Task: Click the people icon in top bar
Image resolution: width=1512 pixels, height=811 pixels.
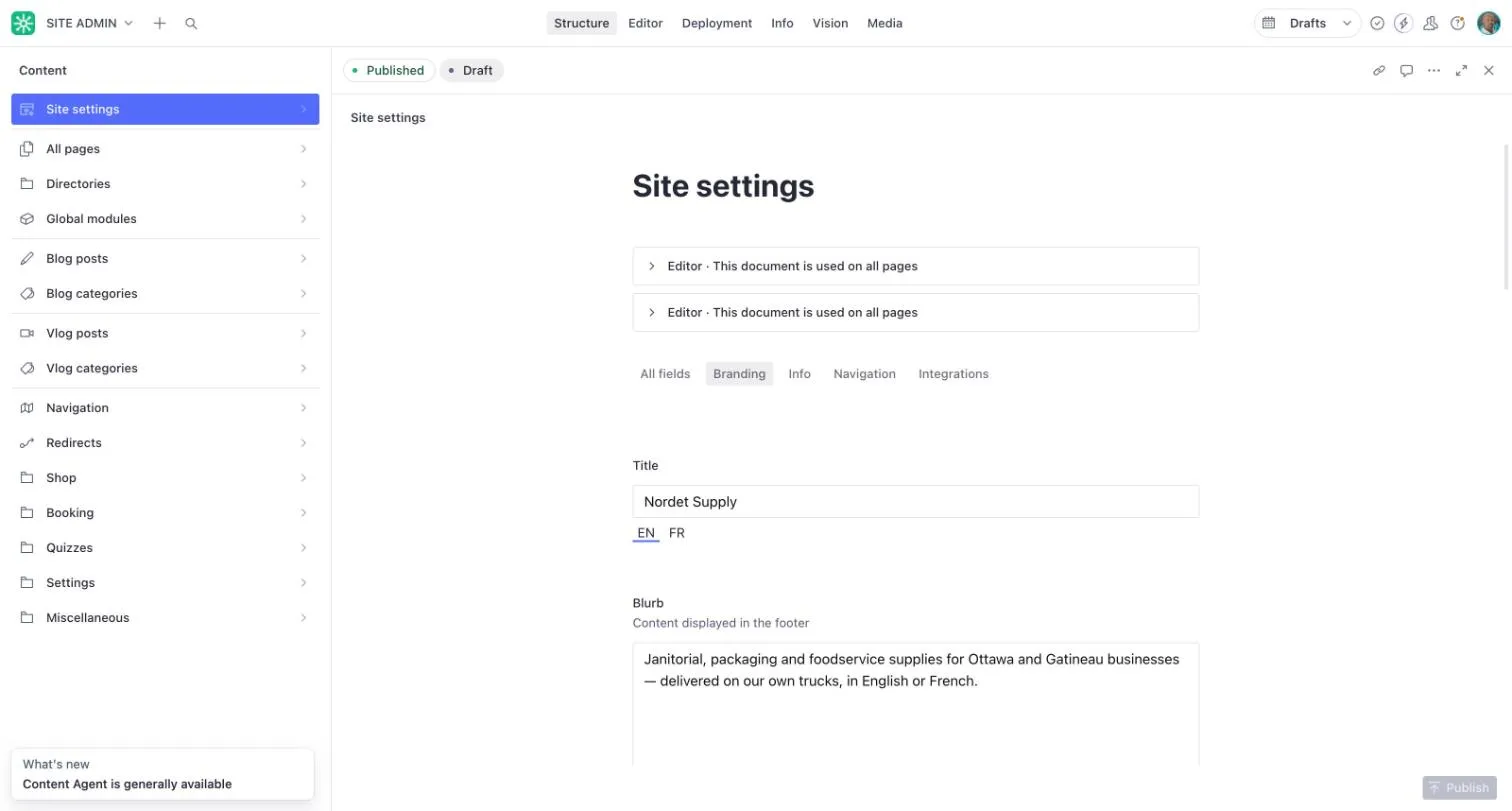Action: [x=1431, y=23]
